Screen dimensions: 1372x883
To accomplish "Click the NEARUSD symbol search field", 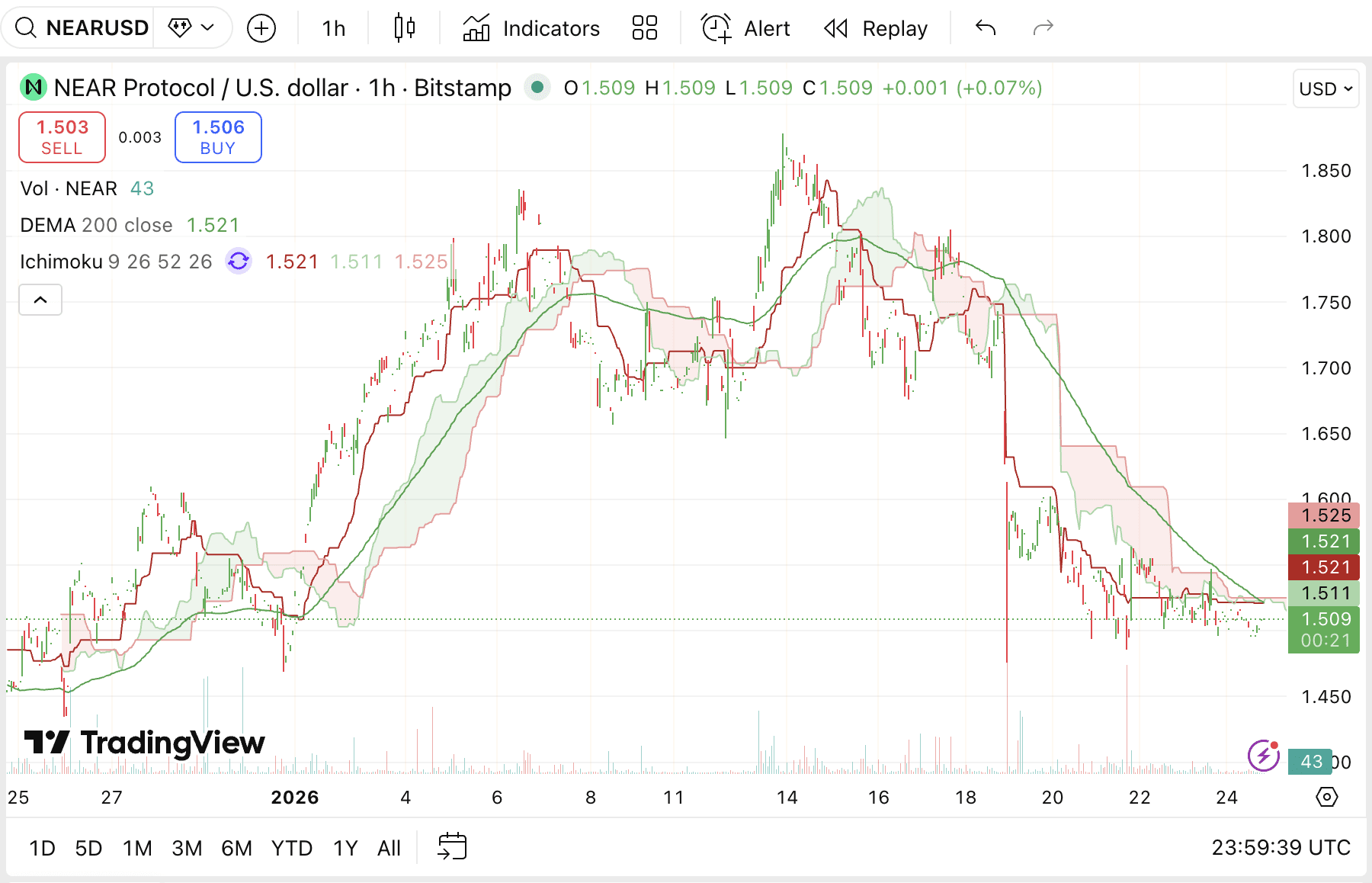I will tap(82, 28).
